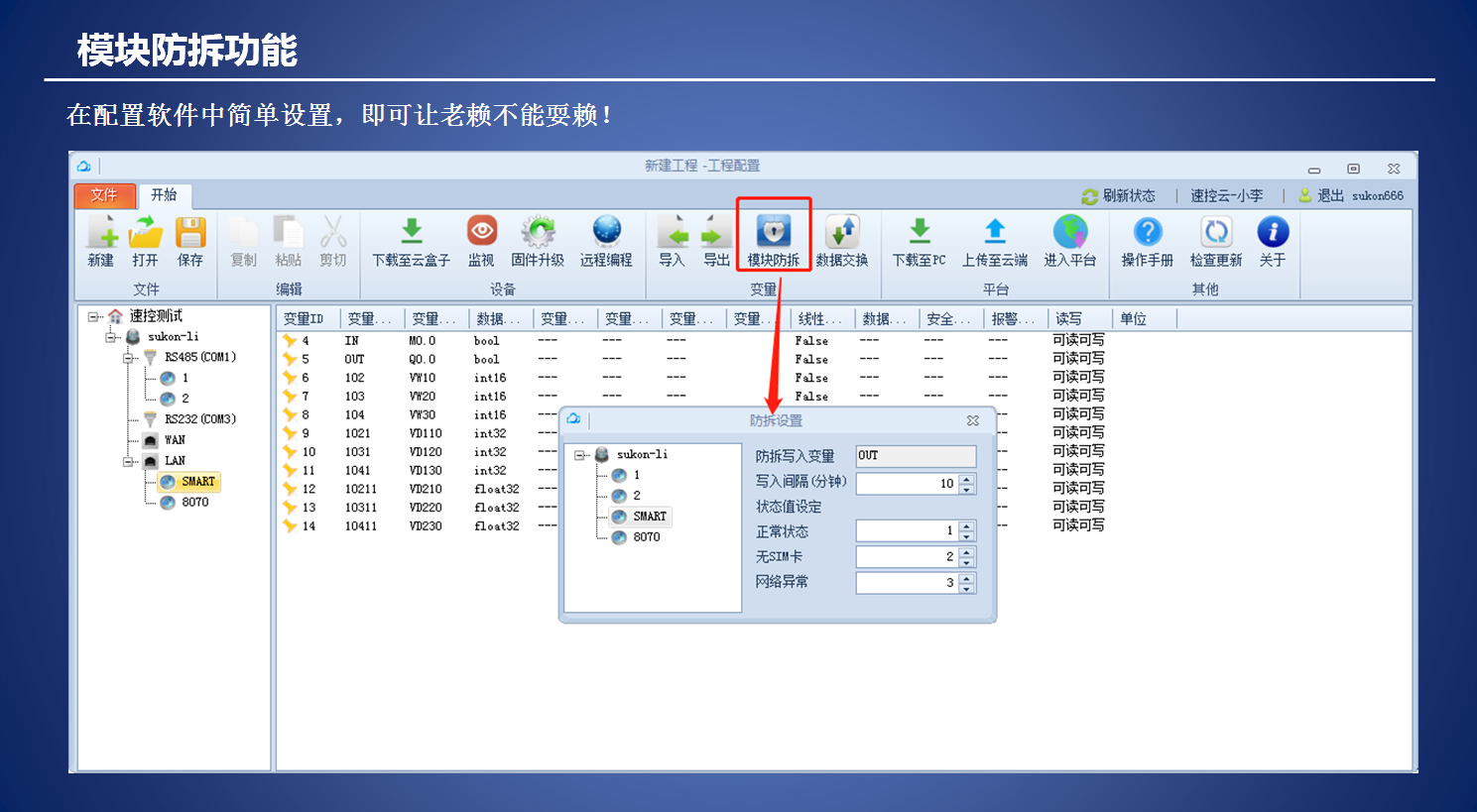
Task: Open the 监视 monitor tool
Action: click(481, 233)
